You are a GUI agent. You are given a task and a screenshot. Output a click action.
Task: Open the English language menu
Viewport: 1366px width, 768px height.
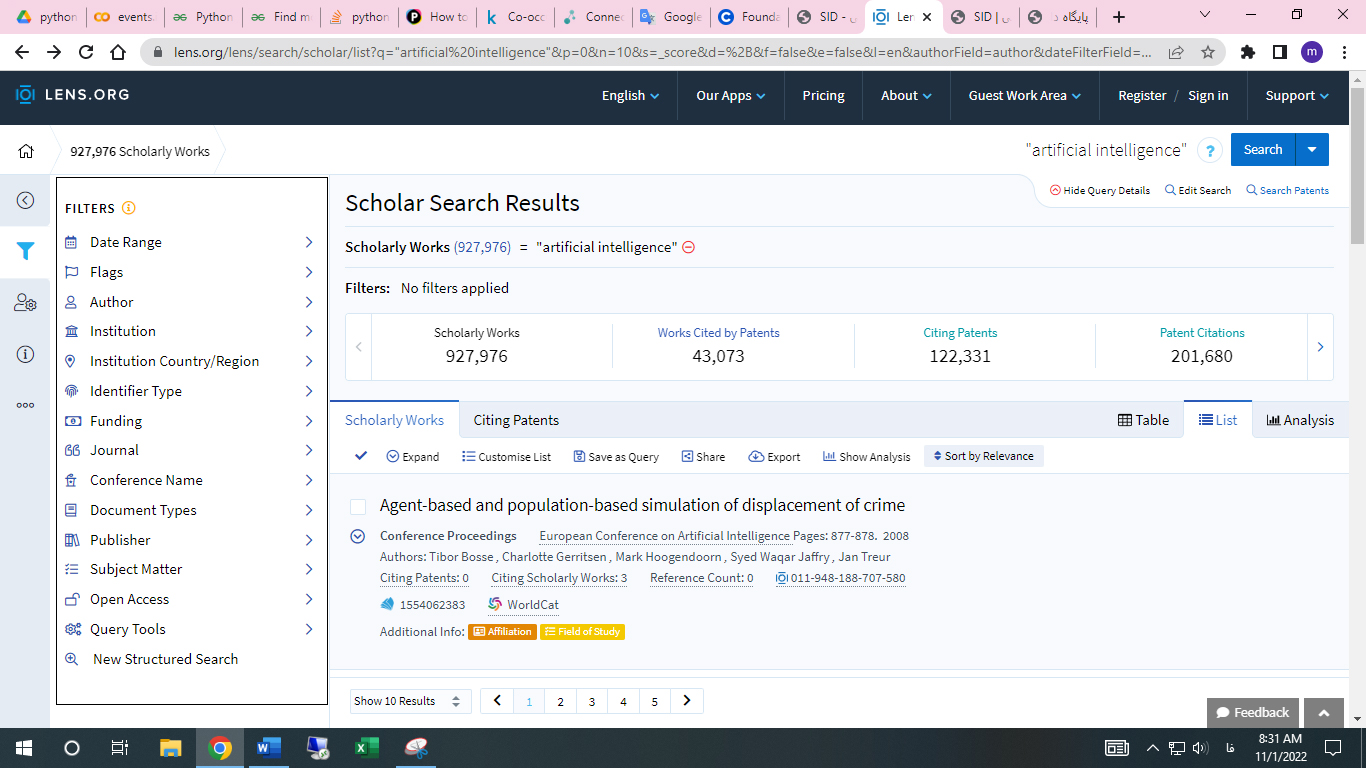630,95
